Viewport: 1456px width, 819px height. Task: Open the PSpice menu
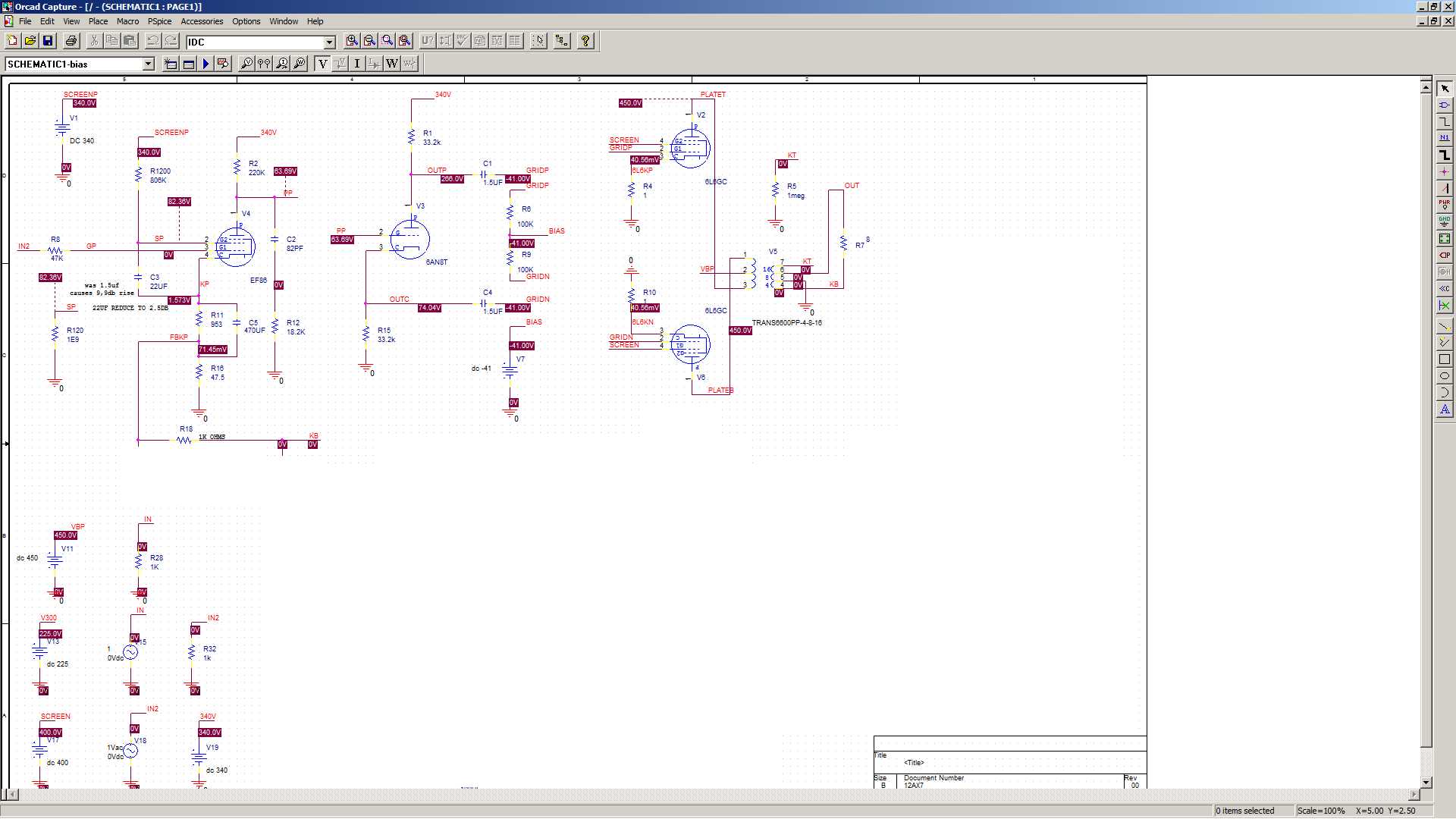coord(159,21)
